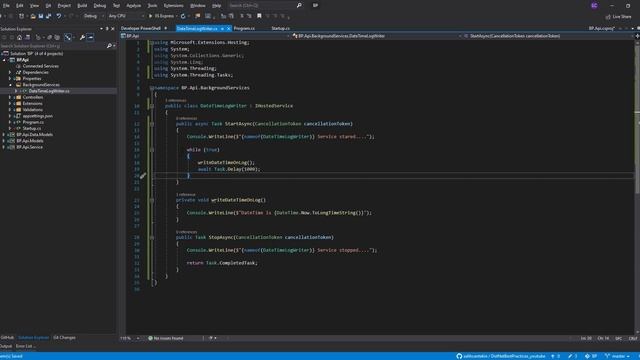Click Live Share button
Image resolution: width=640 pixels, height=360 pixels.
click(618, 17)
